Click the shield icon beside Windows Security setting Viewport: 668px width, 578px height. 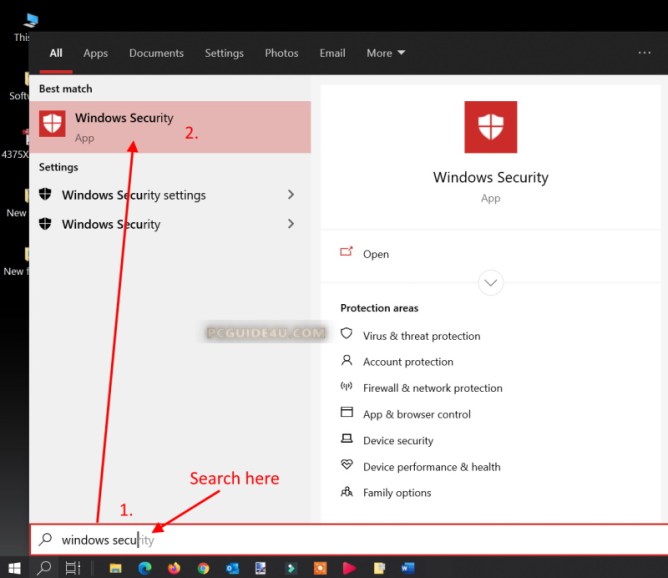[x=45, y=224]
